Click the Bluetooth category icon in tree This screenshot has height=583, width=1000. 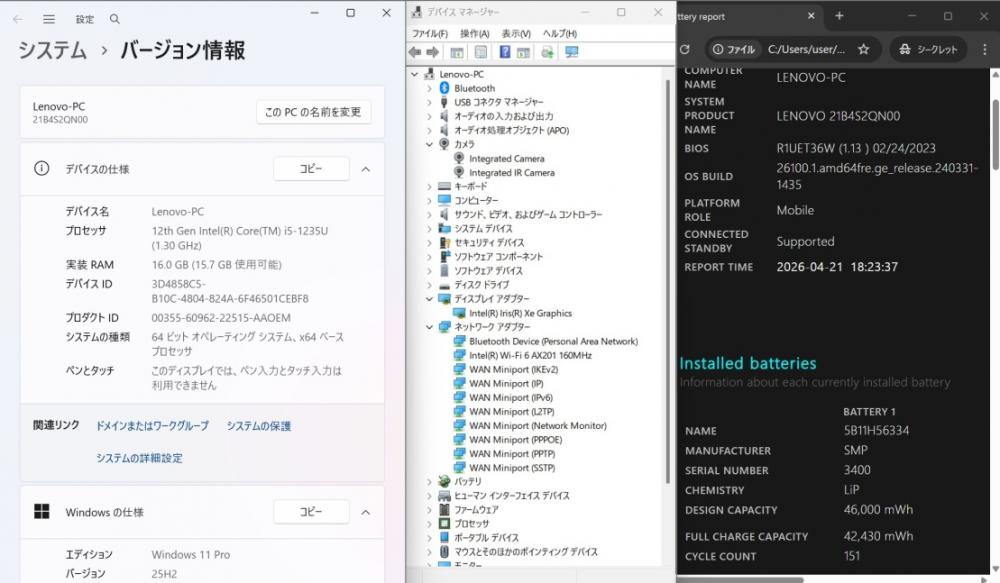[445, 88]
